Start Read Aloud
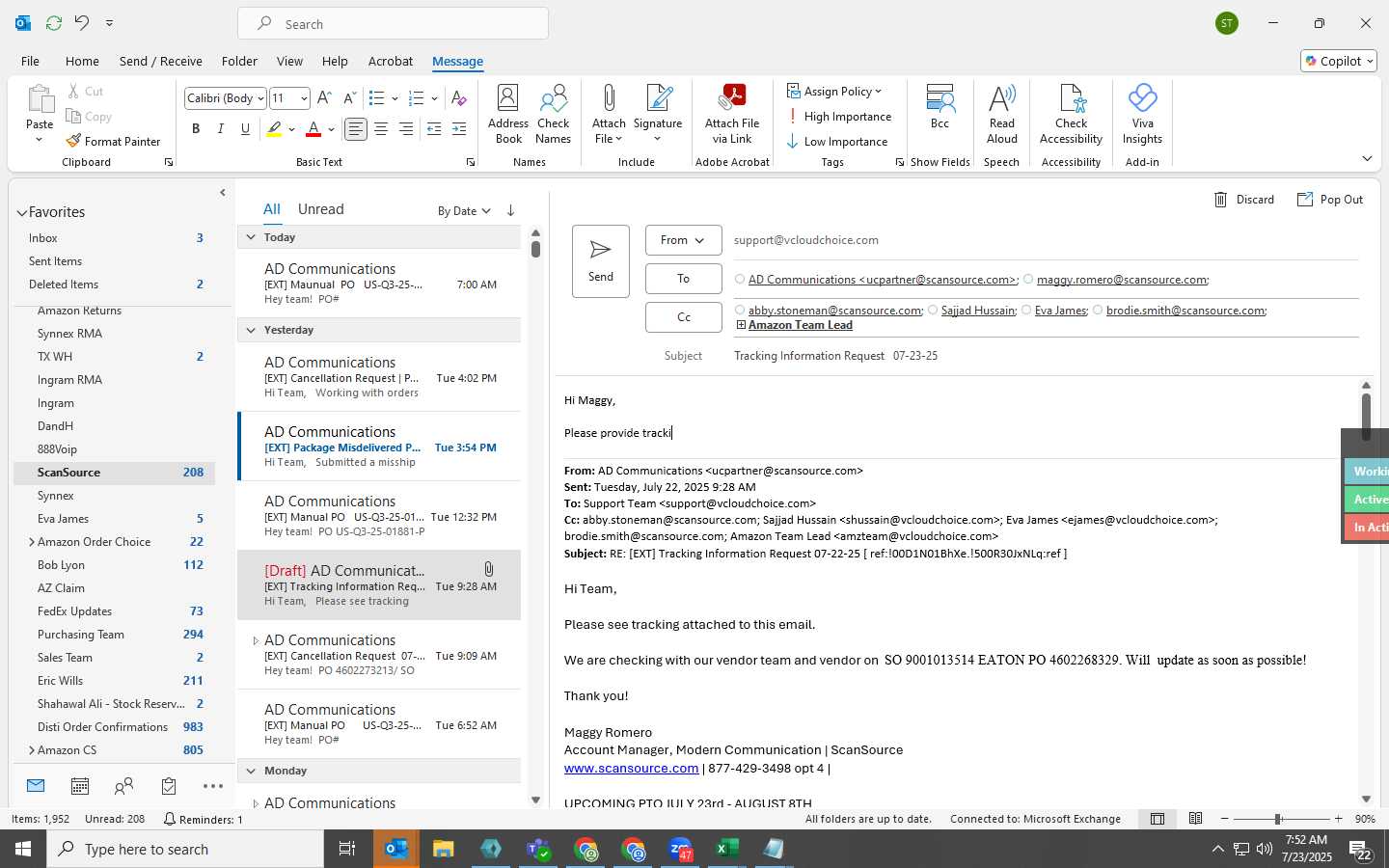The image size is (1389, 868). [x=1002, y=114]
